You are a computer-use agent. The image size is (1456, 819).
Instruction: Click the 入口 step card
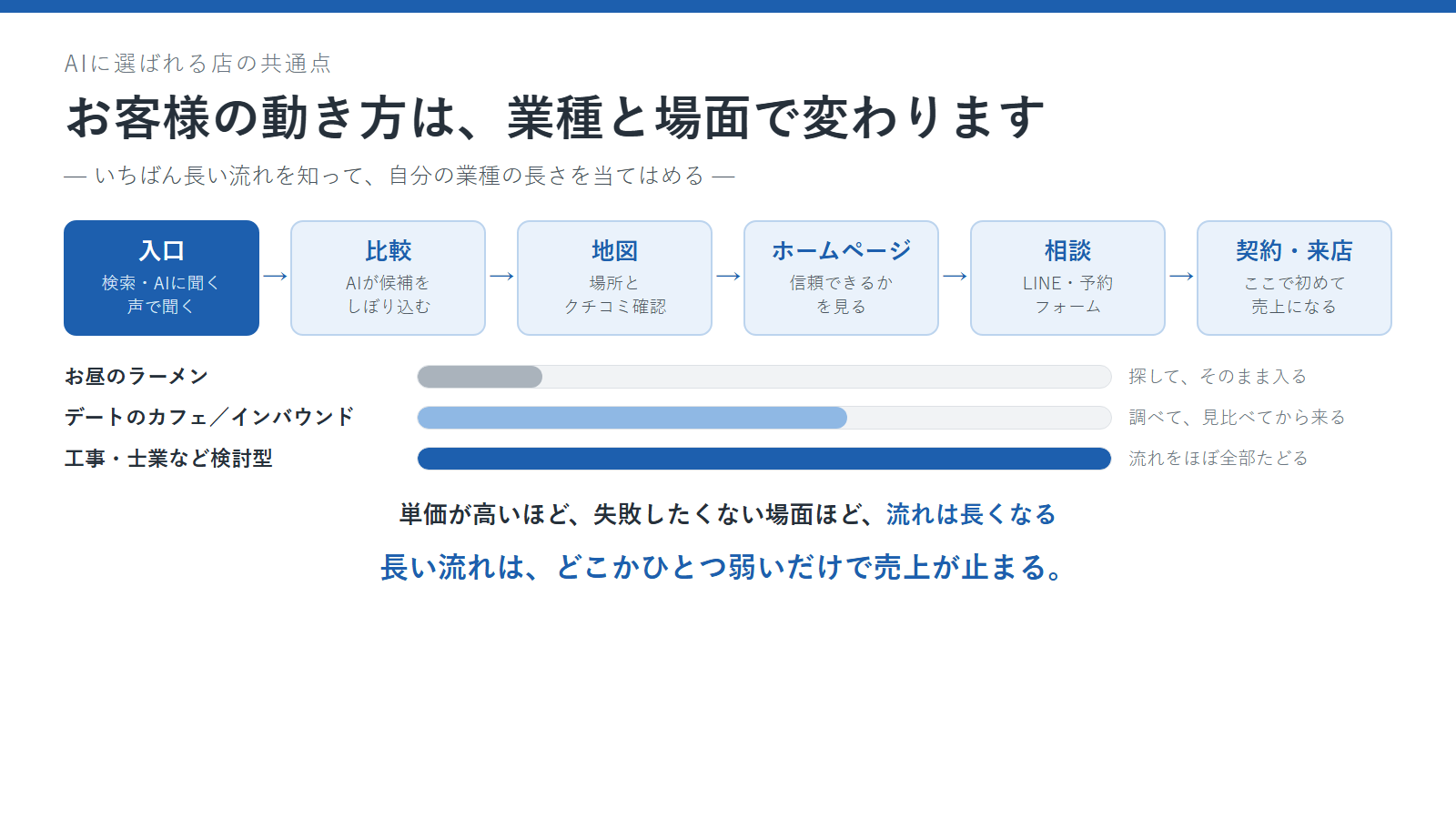(x=161, y=278)
